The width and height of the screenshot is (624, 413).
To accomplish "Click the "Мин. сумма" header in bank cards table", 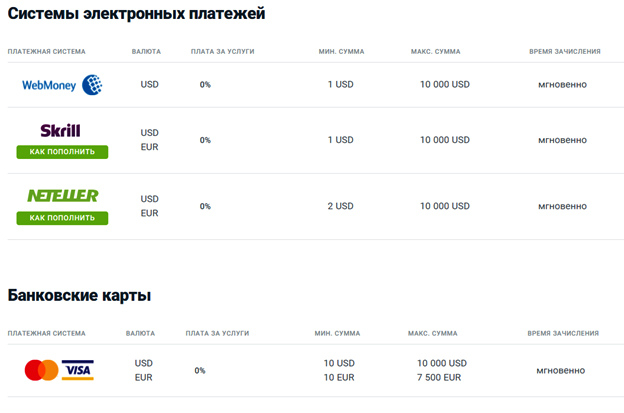I will [337, 333].
